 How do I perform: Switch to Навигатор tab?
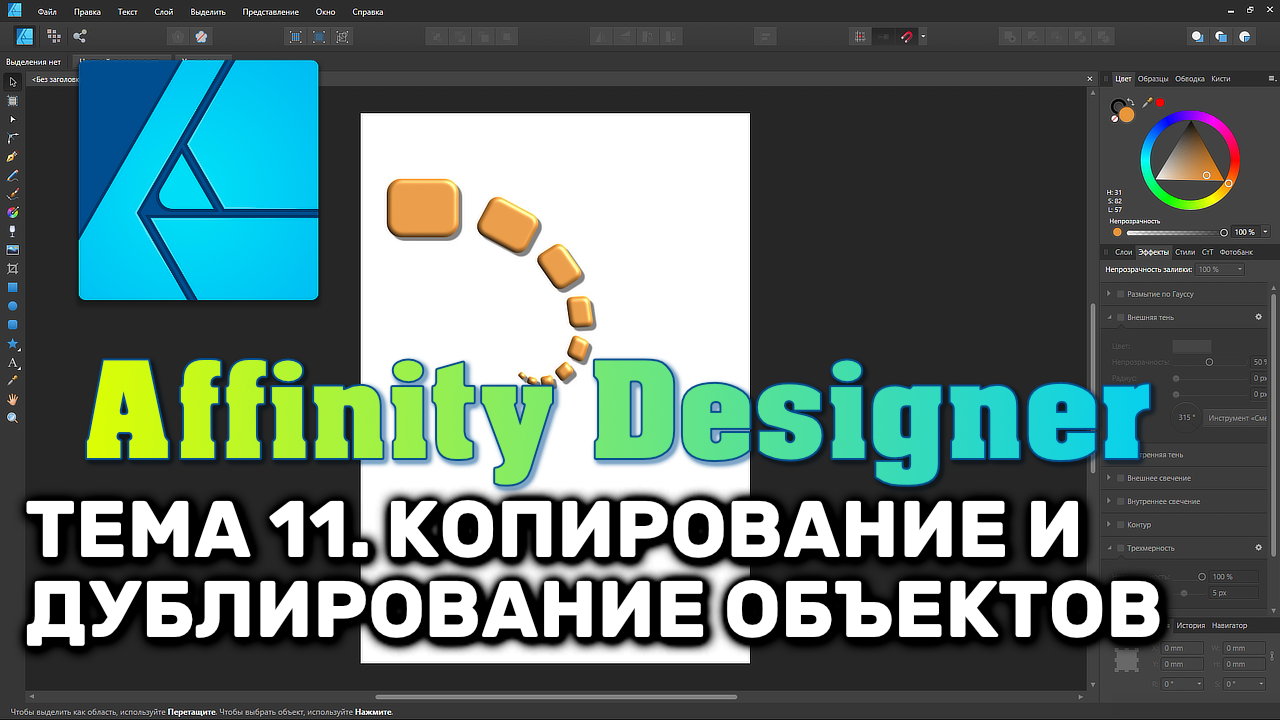[1229, 625]
